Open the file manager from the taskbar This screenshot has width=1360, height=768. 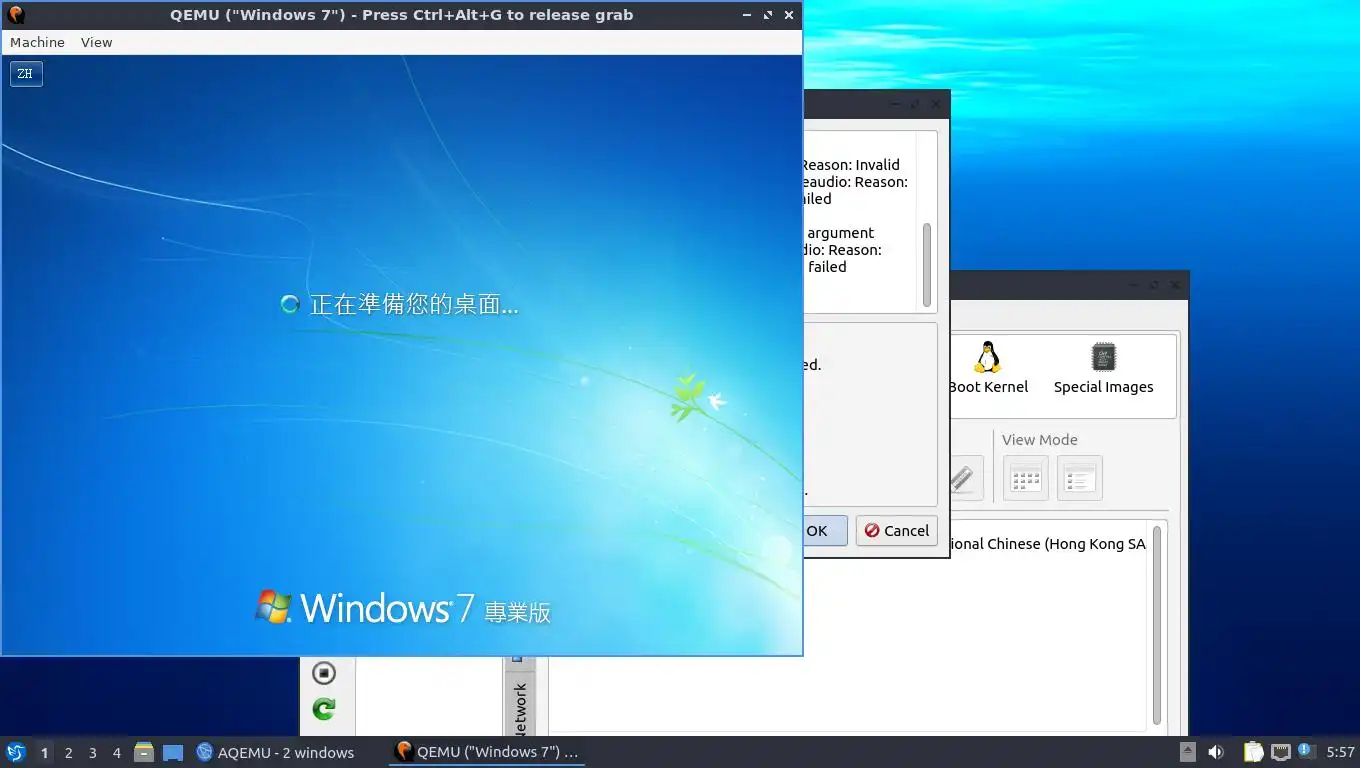144,752
